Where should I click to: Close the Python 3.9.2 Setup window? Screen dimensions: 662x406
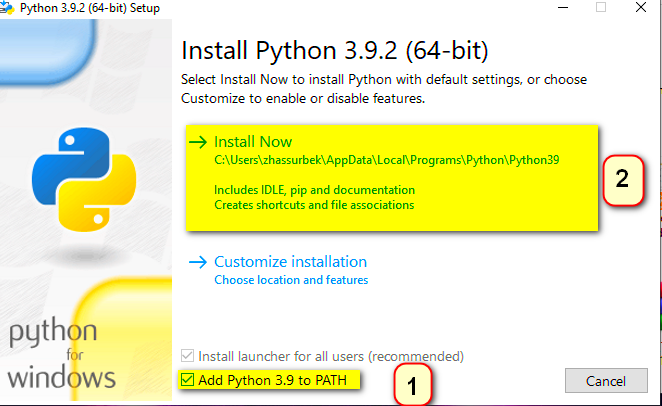click(641, 7)
